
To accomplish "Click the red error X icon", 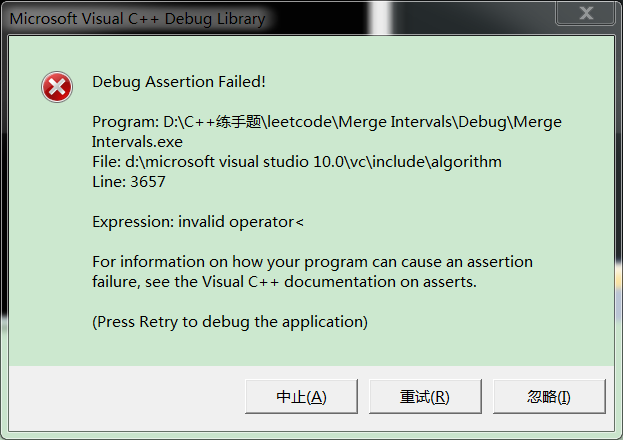I will (x=57, y=87).
